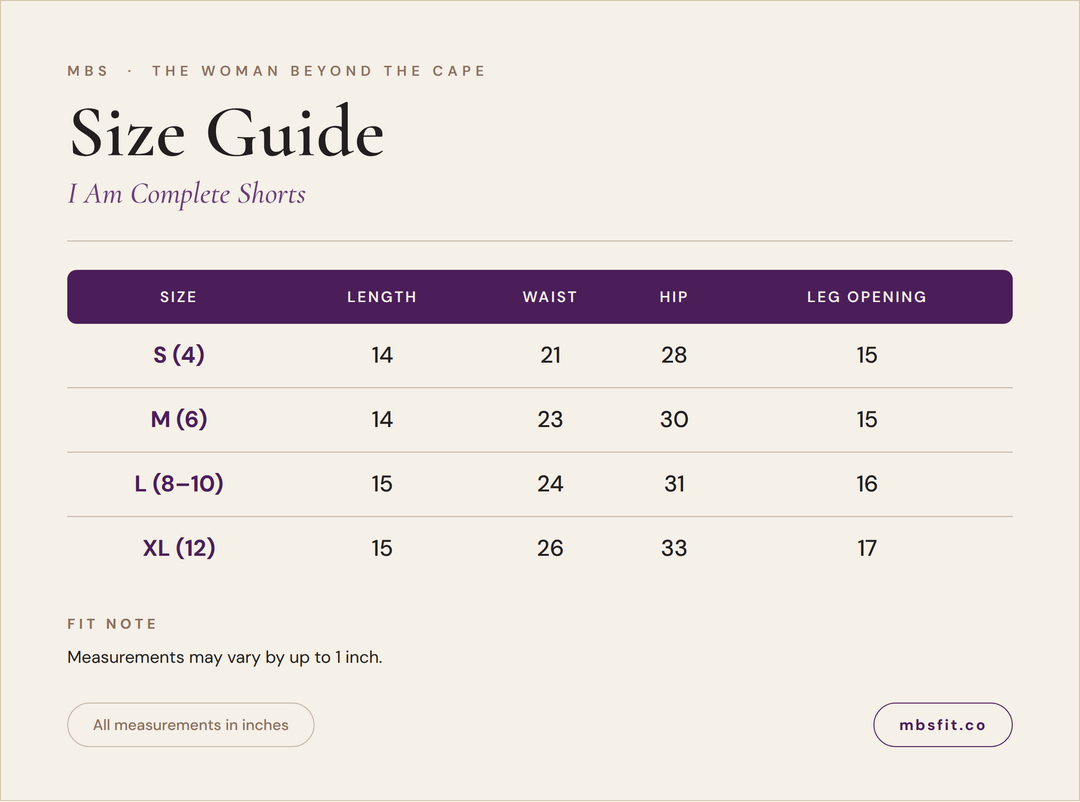Click the Size Guide heading

click(227, 132)
